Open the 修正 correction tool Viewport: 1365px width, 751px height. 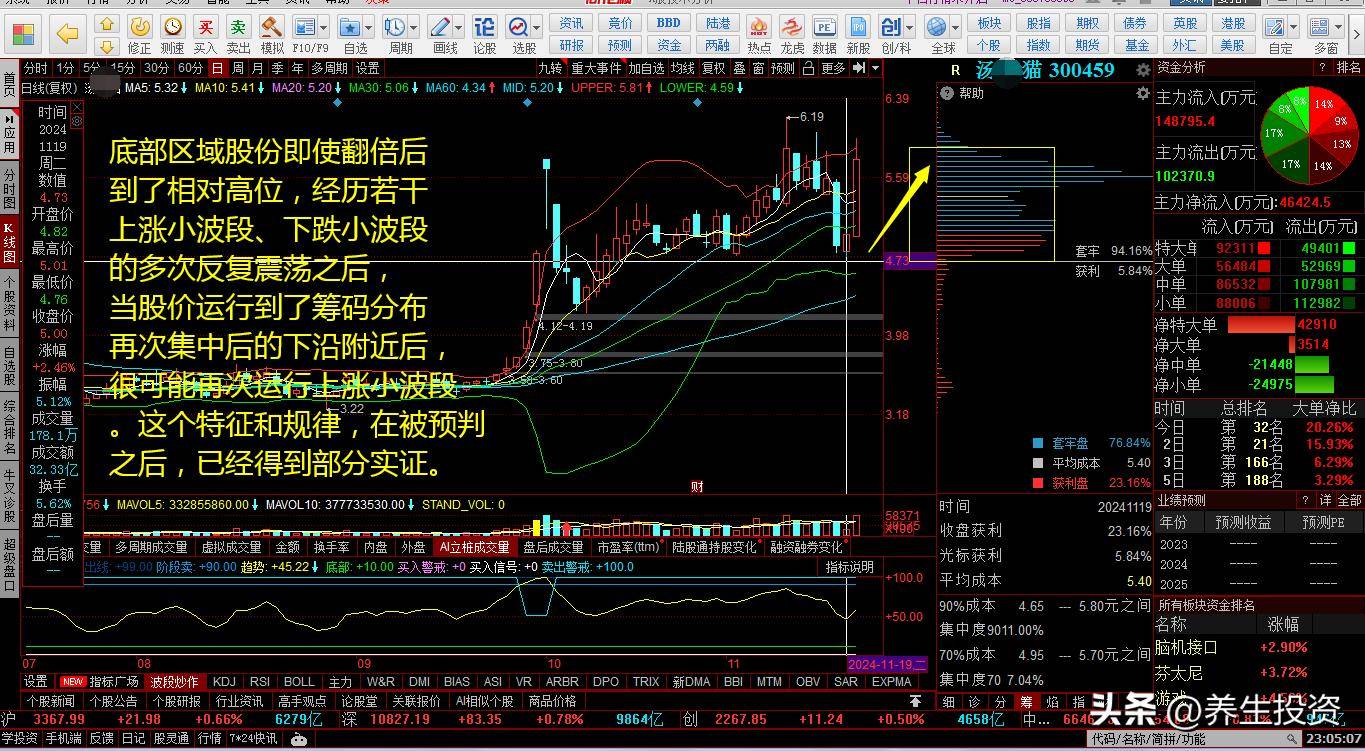point(140,35)
